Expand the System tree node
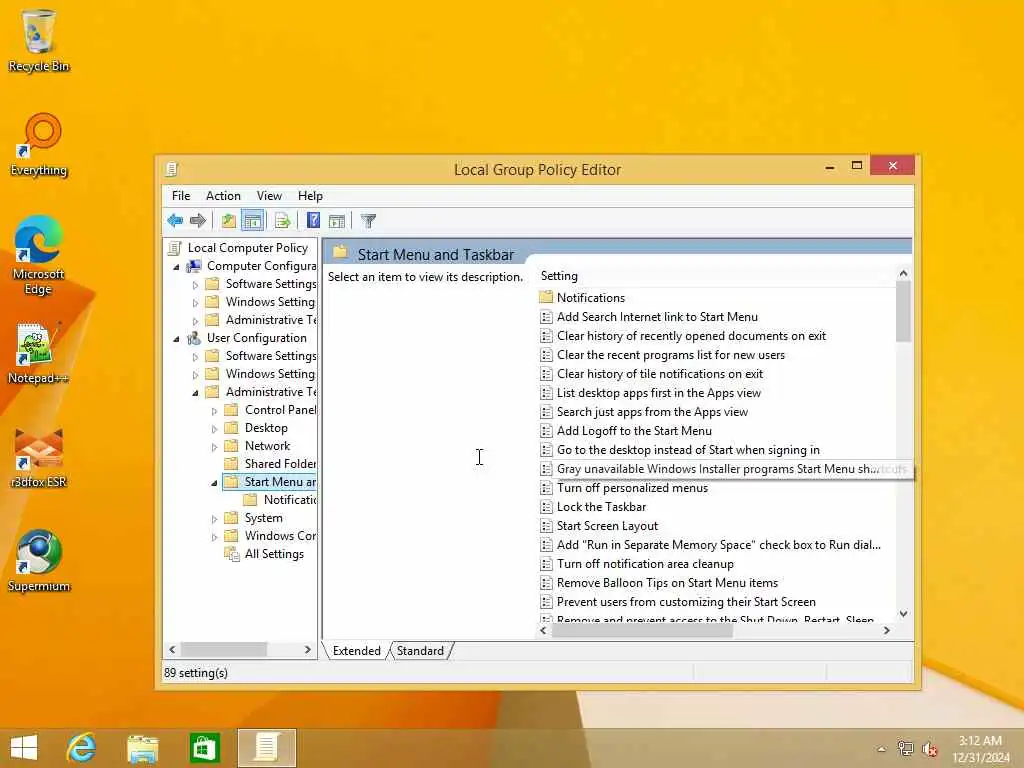Viewport: 1024px width, 768px height. (214, 519)
